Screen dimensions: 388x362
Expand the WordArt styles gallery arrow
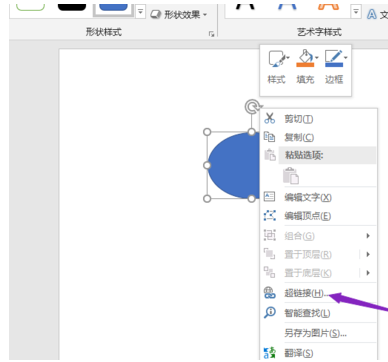(x=356, y=12)
